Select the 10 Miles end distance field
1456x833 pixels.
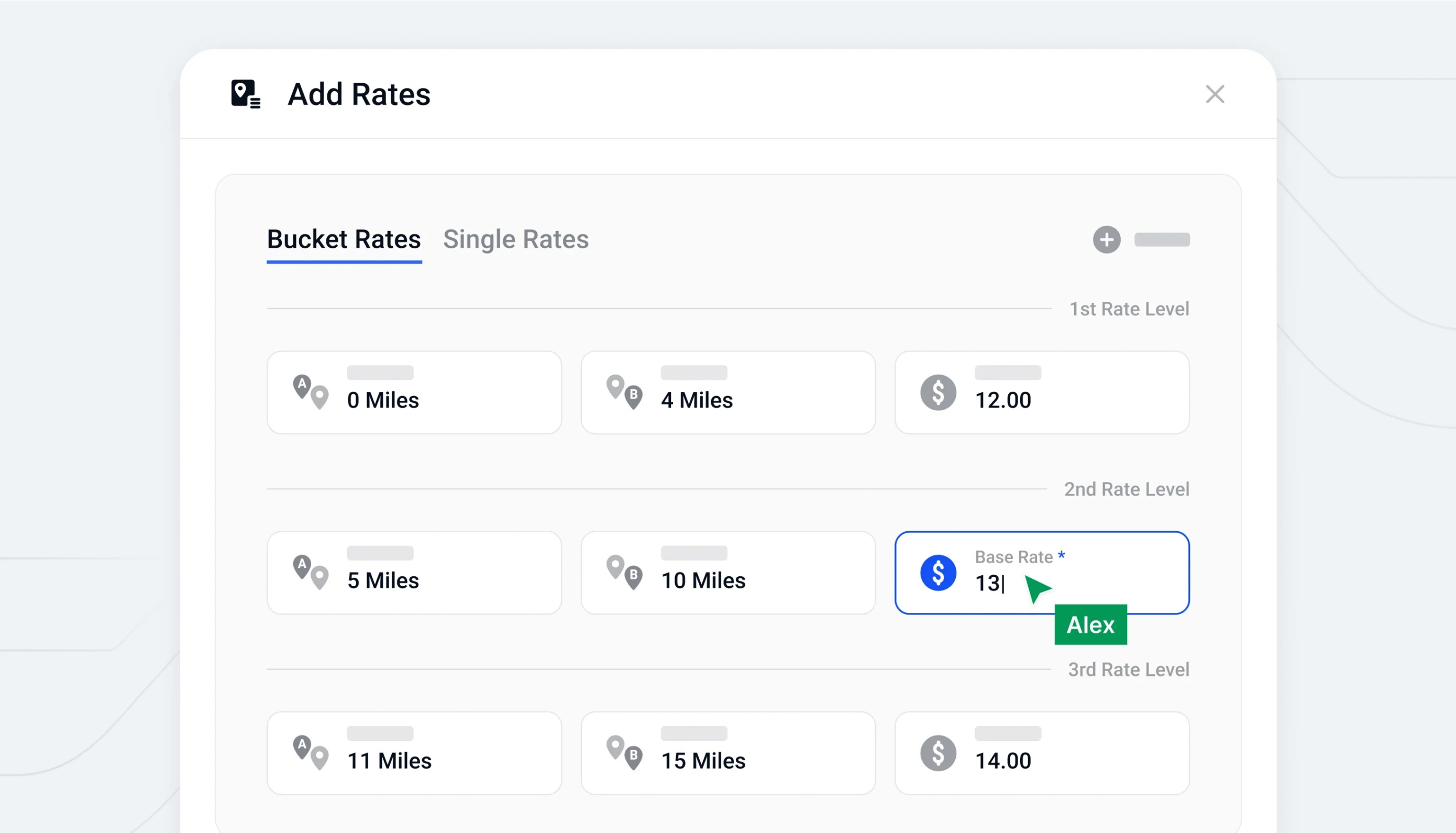coord(728,573)
